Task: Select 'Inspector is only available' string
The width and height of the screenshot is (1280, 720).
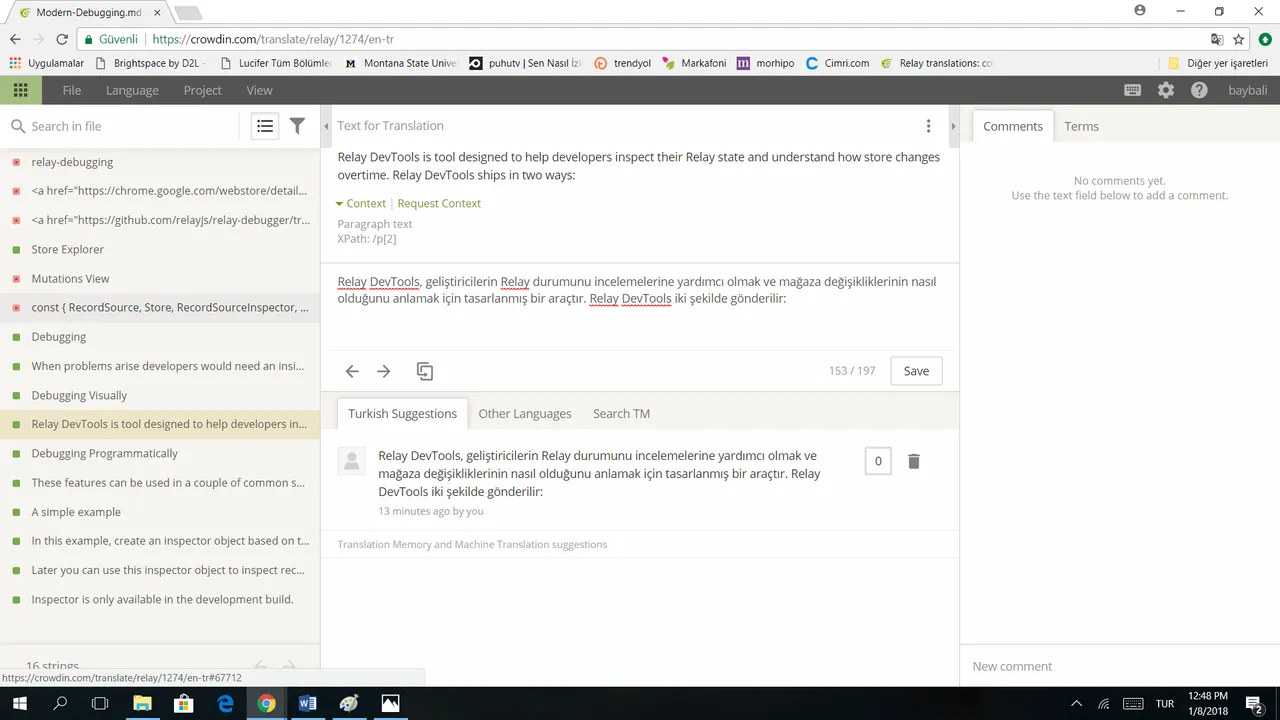Action: [160, 599]
